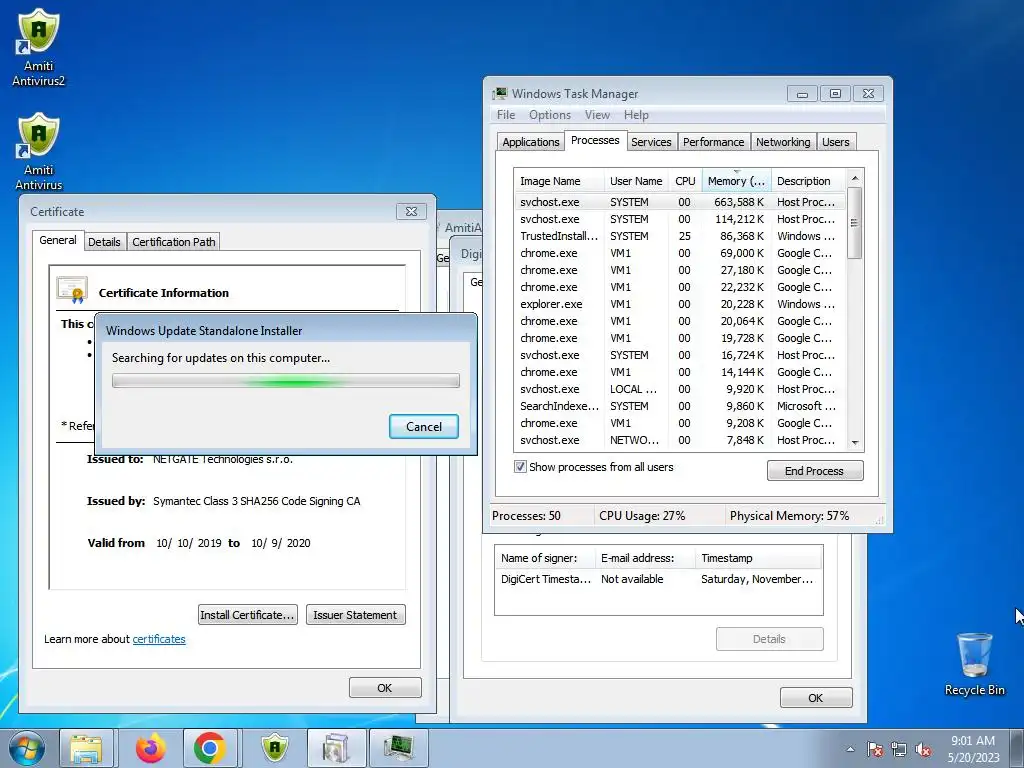Select the SearchIndexer process row
This screenshot has width=1024, height=768.
tap(679, 406)
